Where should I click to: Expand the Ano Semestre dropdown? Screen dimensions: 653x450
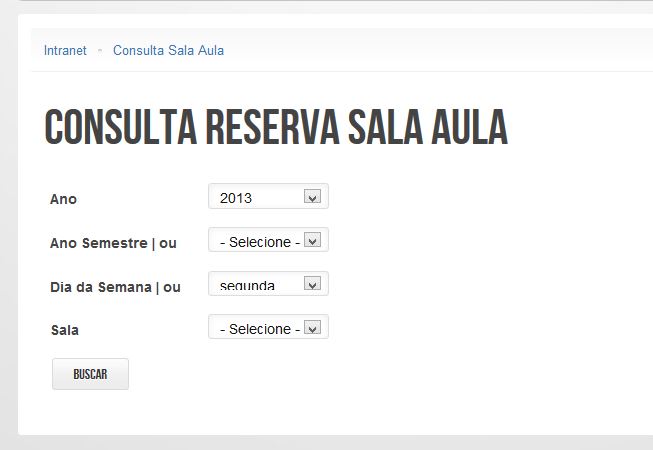coord(268,240)
